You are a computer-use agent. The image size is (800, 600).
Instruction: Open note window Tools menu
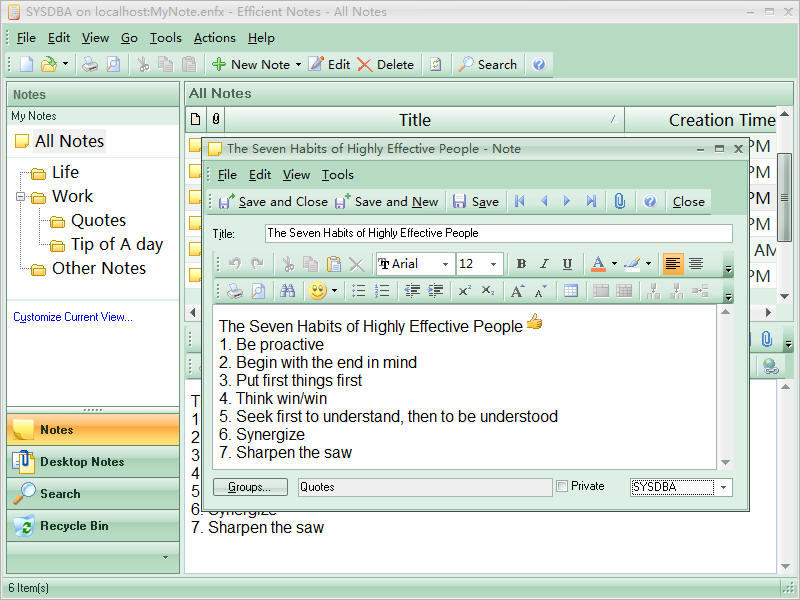(x=338, y=175)
